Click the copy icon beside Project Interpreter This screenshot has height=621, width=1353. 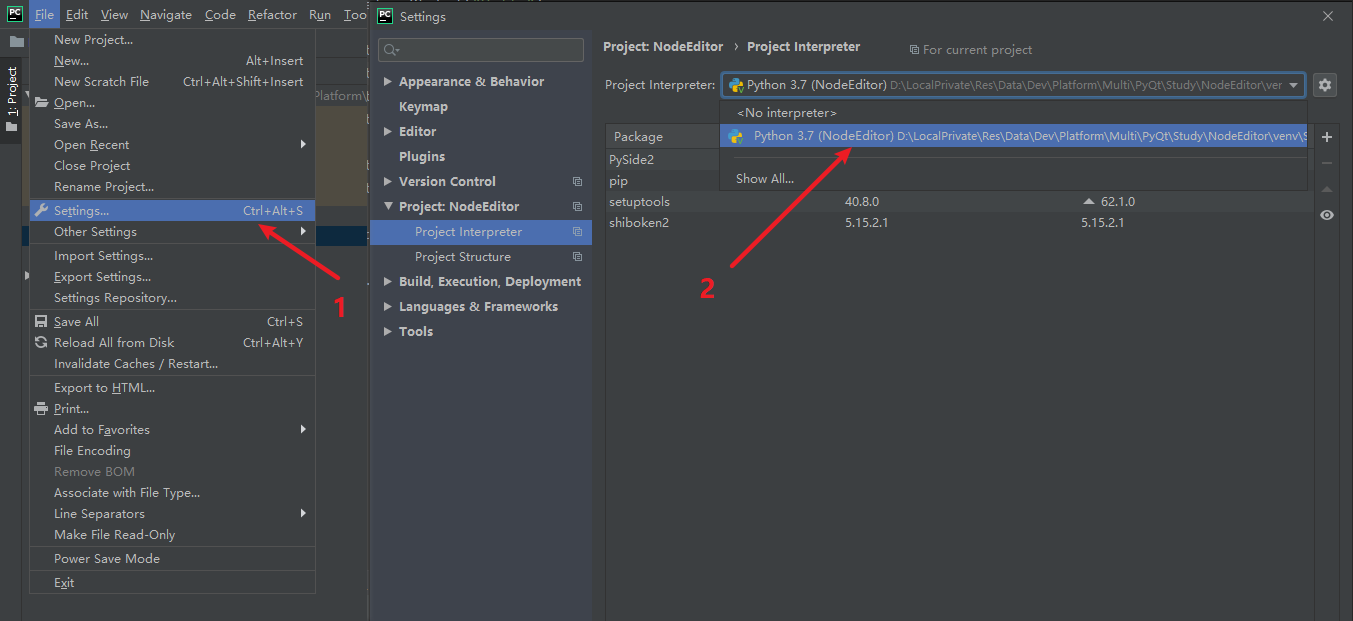[x=577, y=232]
